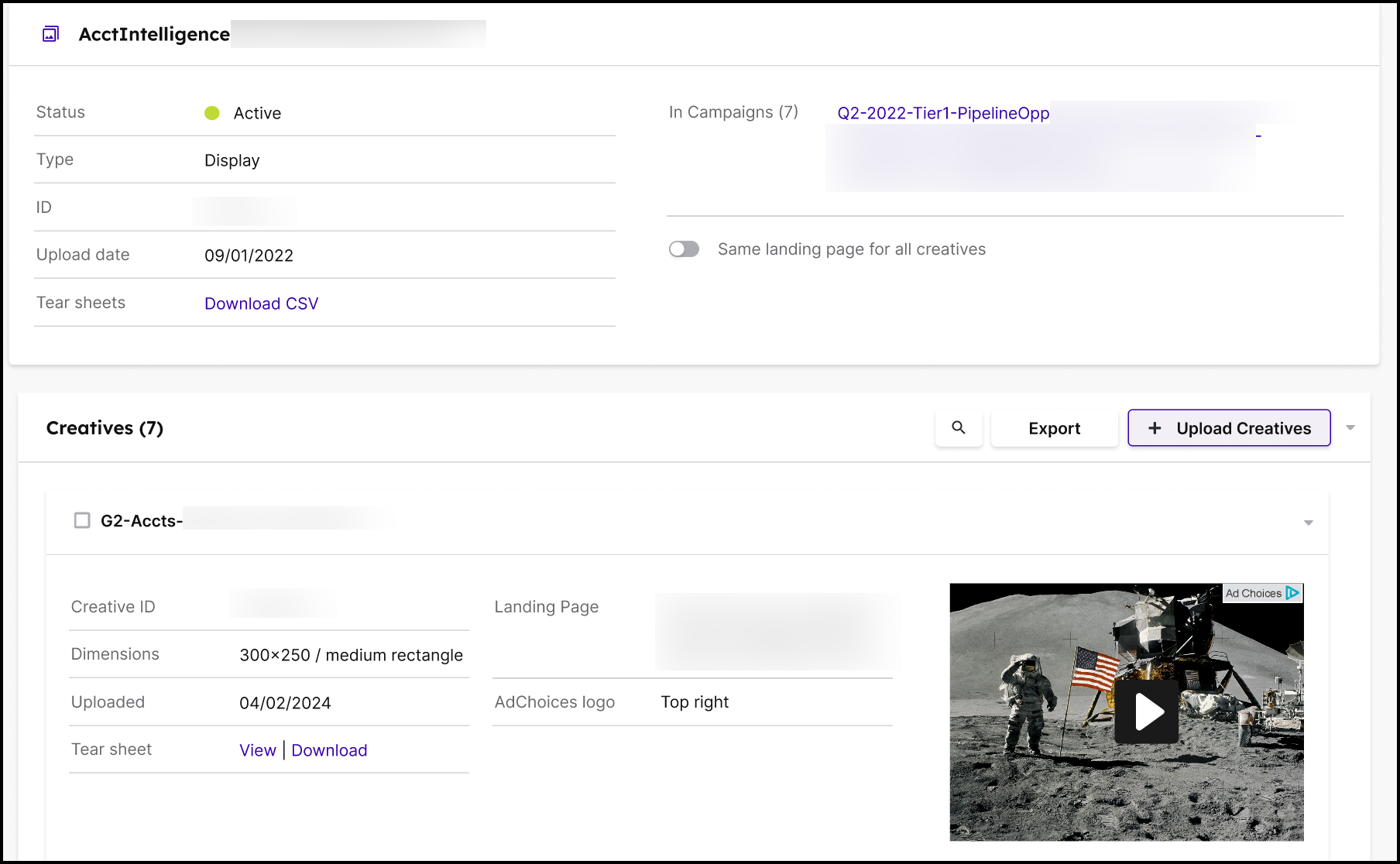Click the green Active status dot
The width and height of the screenshot is (1400, 864).
point(212,113)
